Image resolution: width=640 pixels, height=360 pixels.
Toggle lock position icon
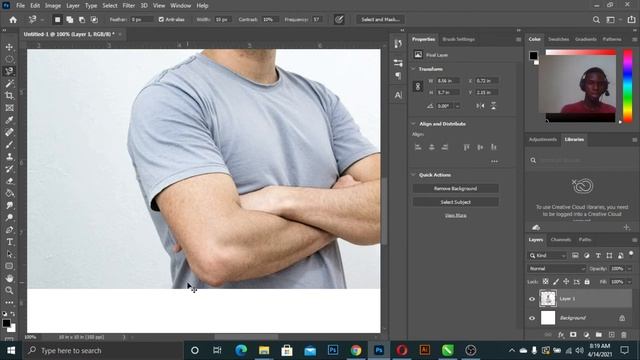pyautogui.click(x=566, y=282)
